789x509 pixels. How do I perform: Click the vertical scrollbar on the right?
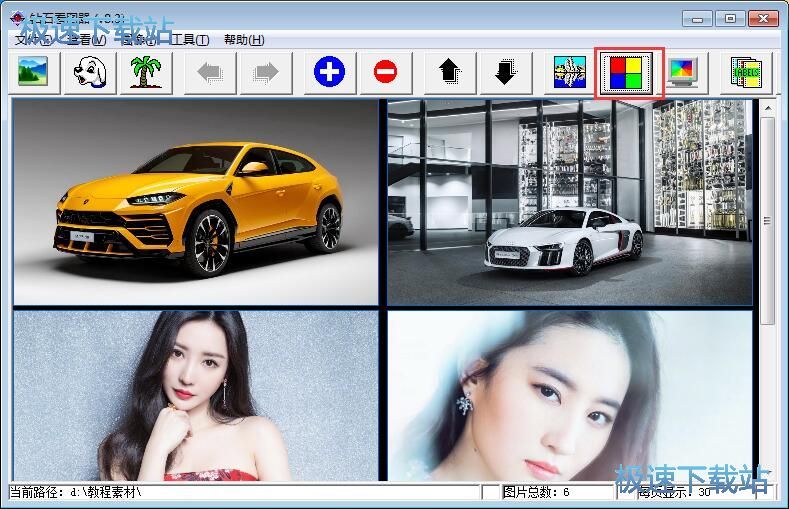(x=767, y=220)
